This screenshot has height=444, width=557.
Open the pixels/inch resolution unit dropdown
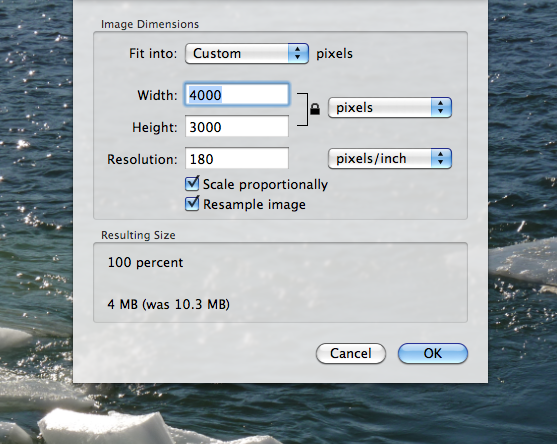[x=390, y=158]
